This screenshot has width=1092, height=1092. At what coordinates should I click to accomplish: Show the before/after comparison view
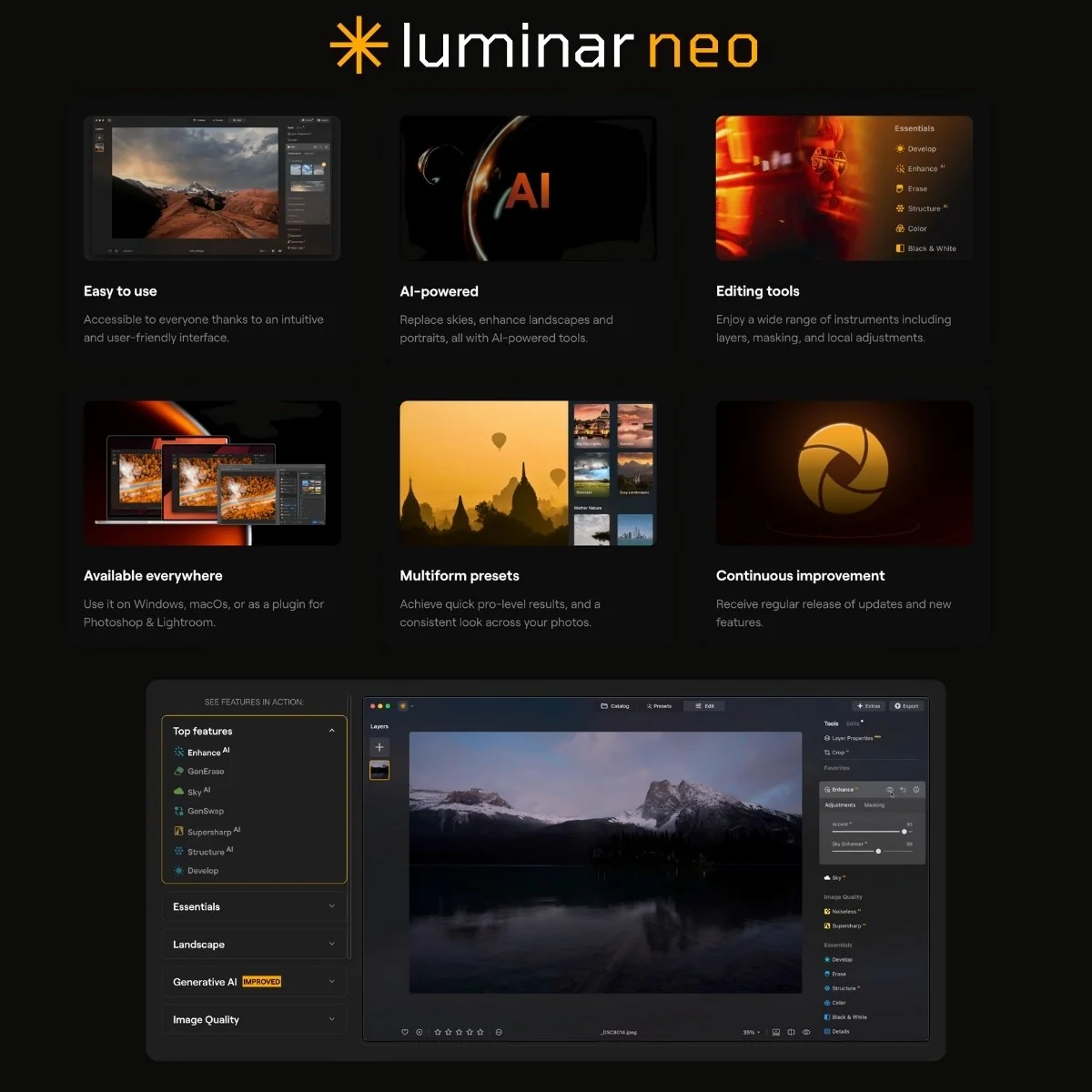point(792,1032)
